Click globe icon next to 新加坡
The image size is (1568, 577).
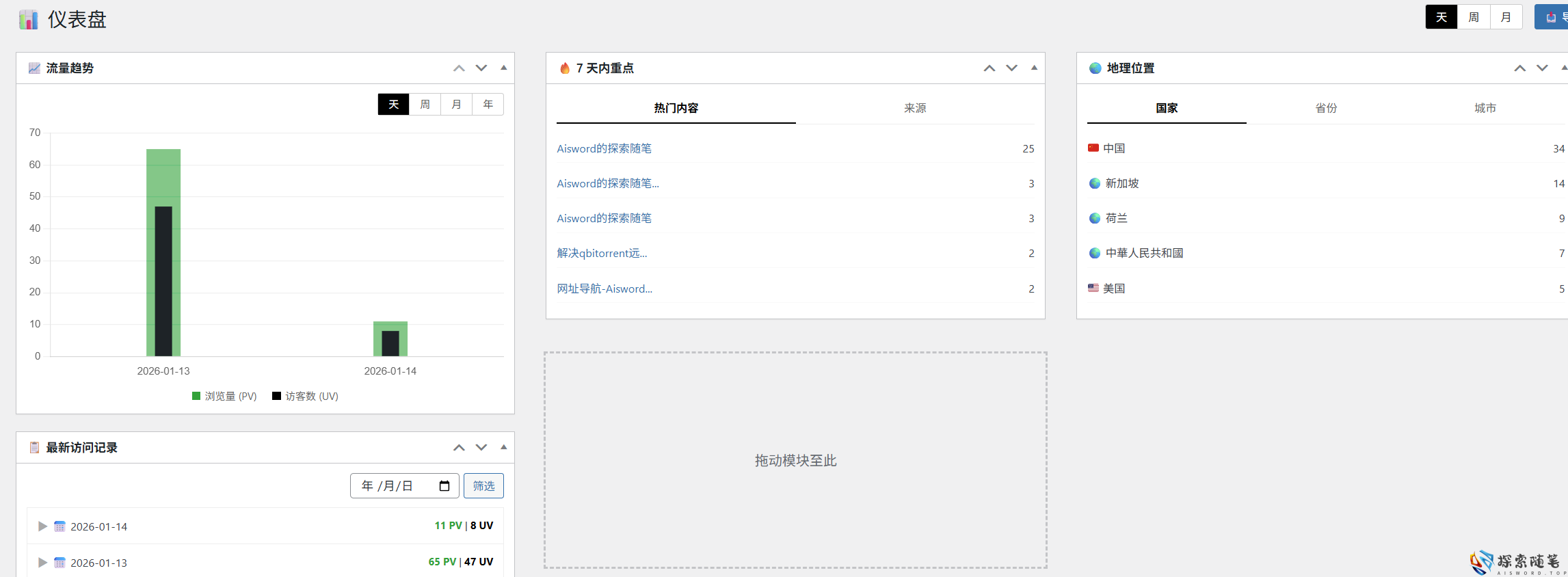click(x=1095, y=183)
